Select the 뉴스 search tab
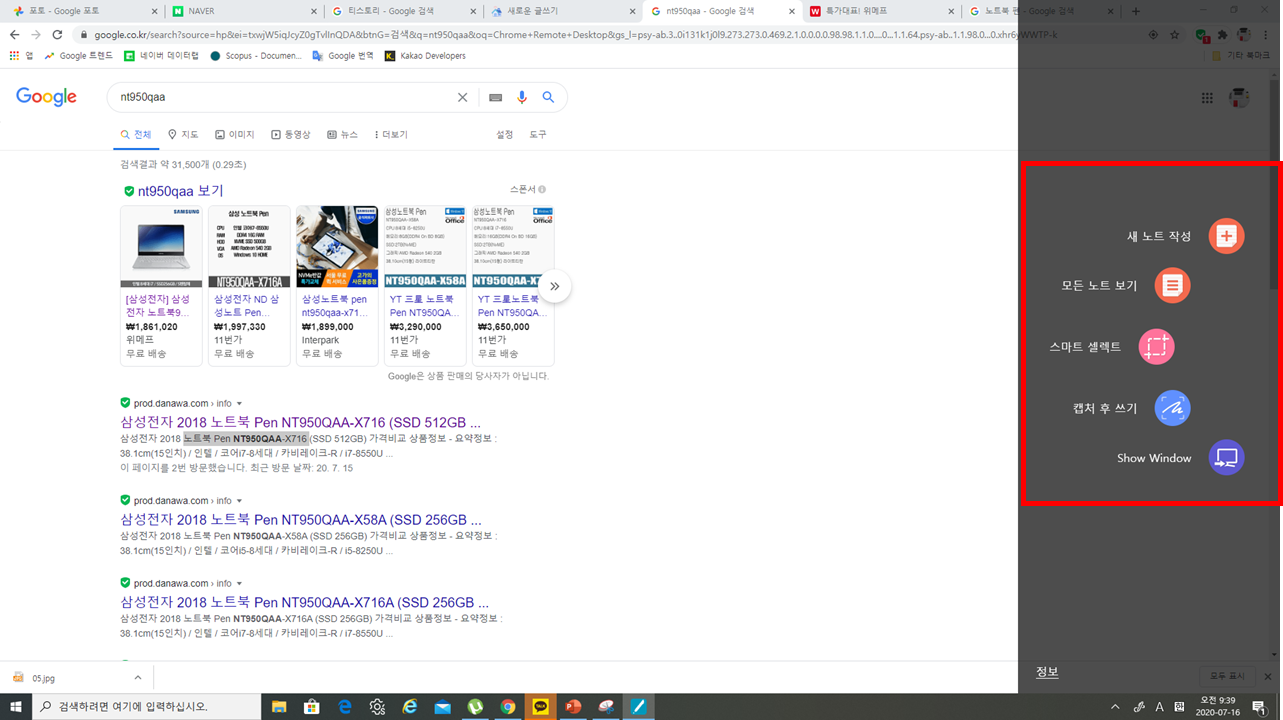The height and width of the screenshot is (720, 1283). click(342, 134)
